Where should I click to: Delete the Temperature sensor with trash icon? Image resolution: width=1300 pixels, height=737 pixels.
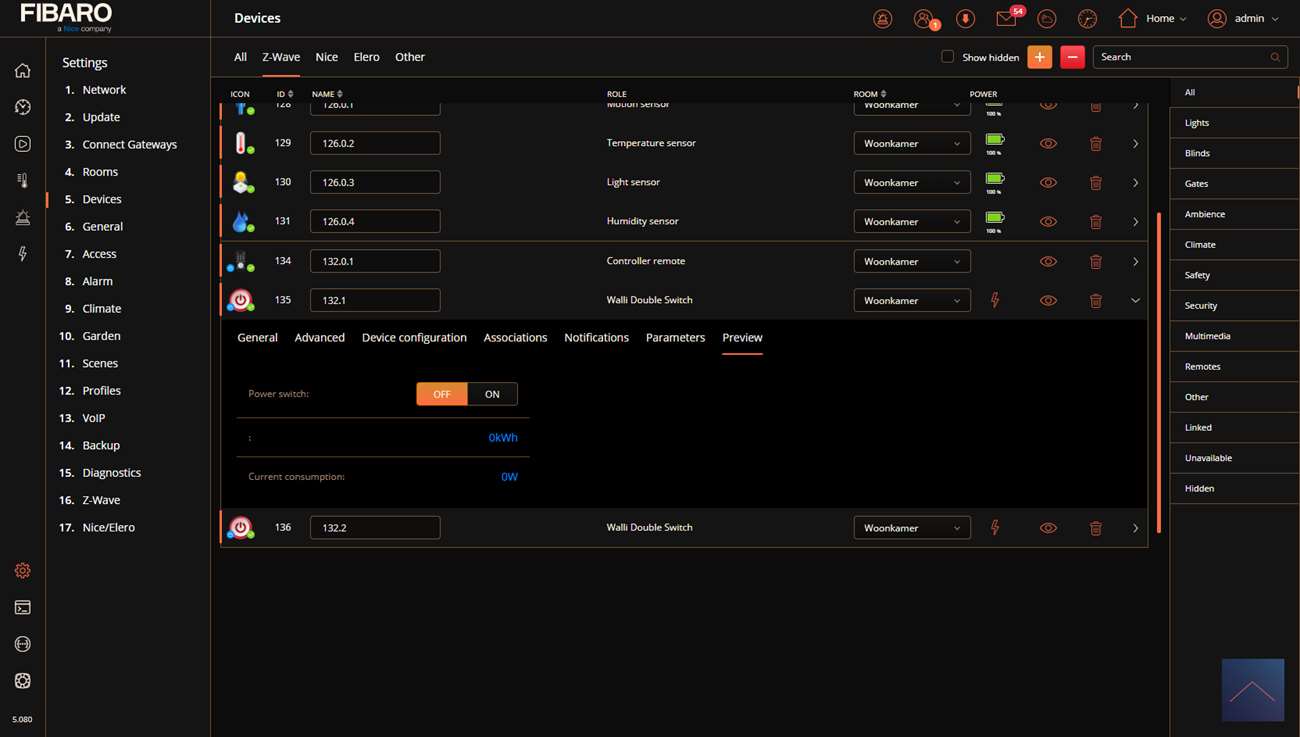coord(1095,144)
